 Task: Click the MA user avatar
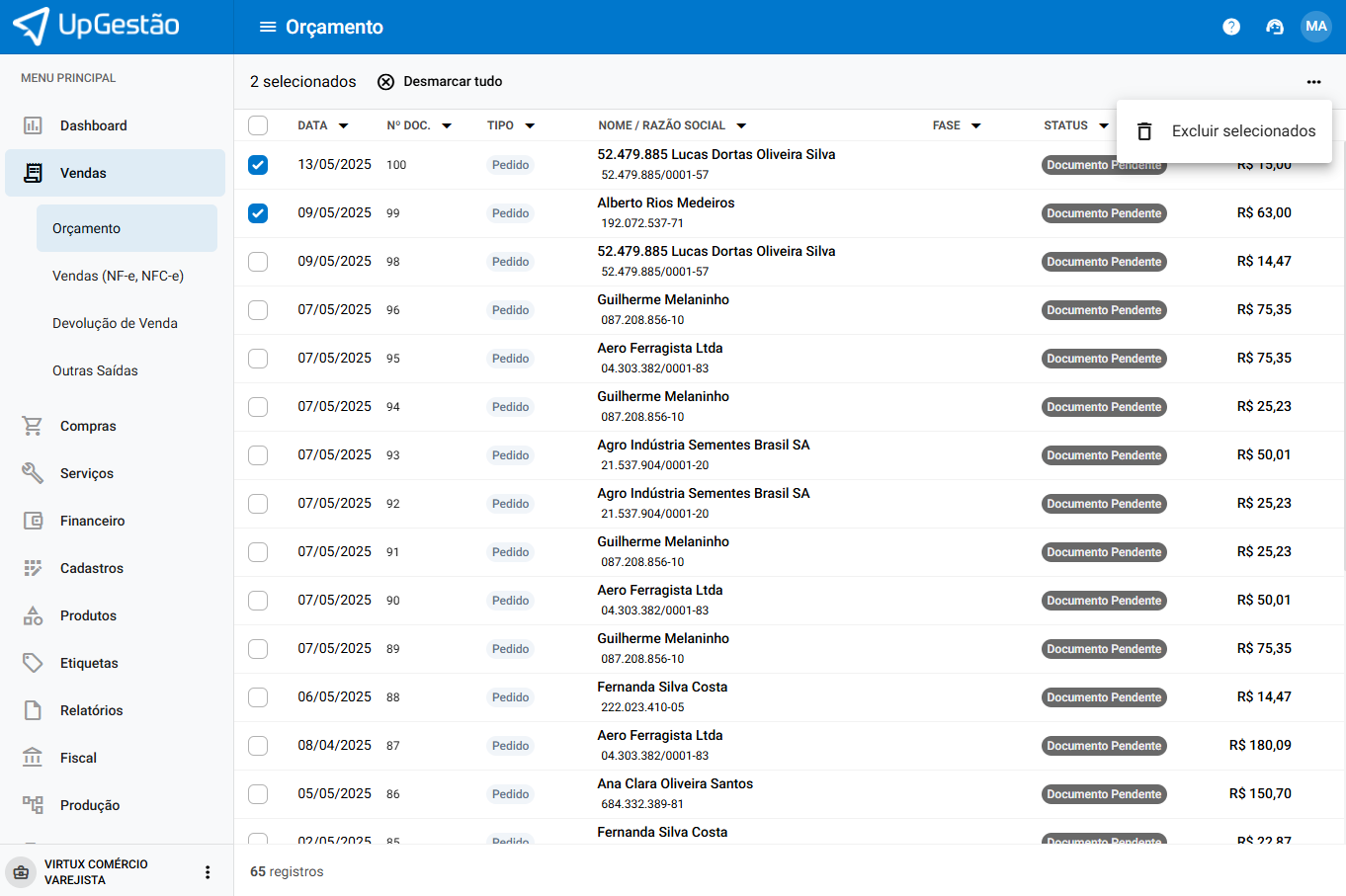[x=1315, y=27]
